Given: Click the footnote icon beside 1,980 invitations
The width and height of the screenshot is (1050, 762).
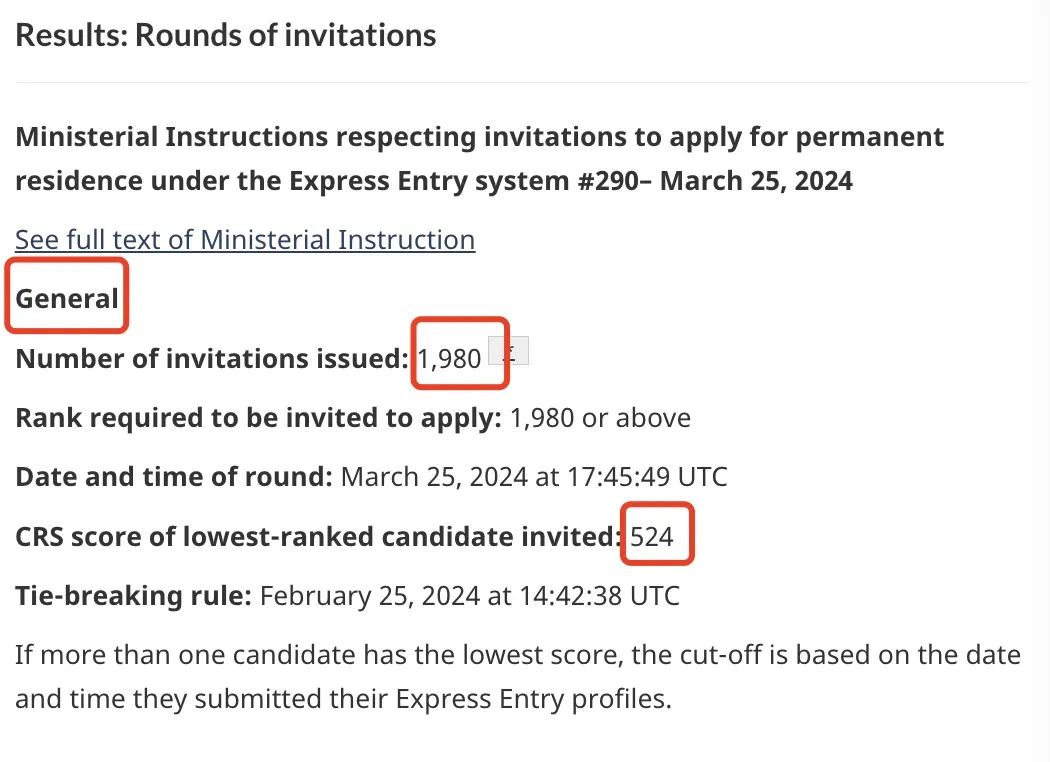Looking at the screenshot, I should [x=508, y=351].
